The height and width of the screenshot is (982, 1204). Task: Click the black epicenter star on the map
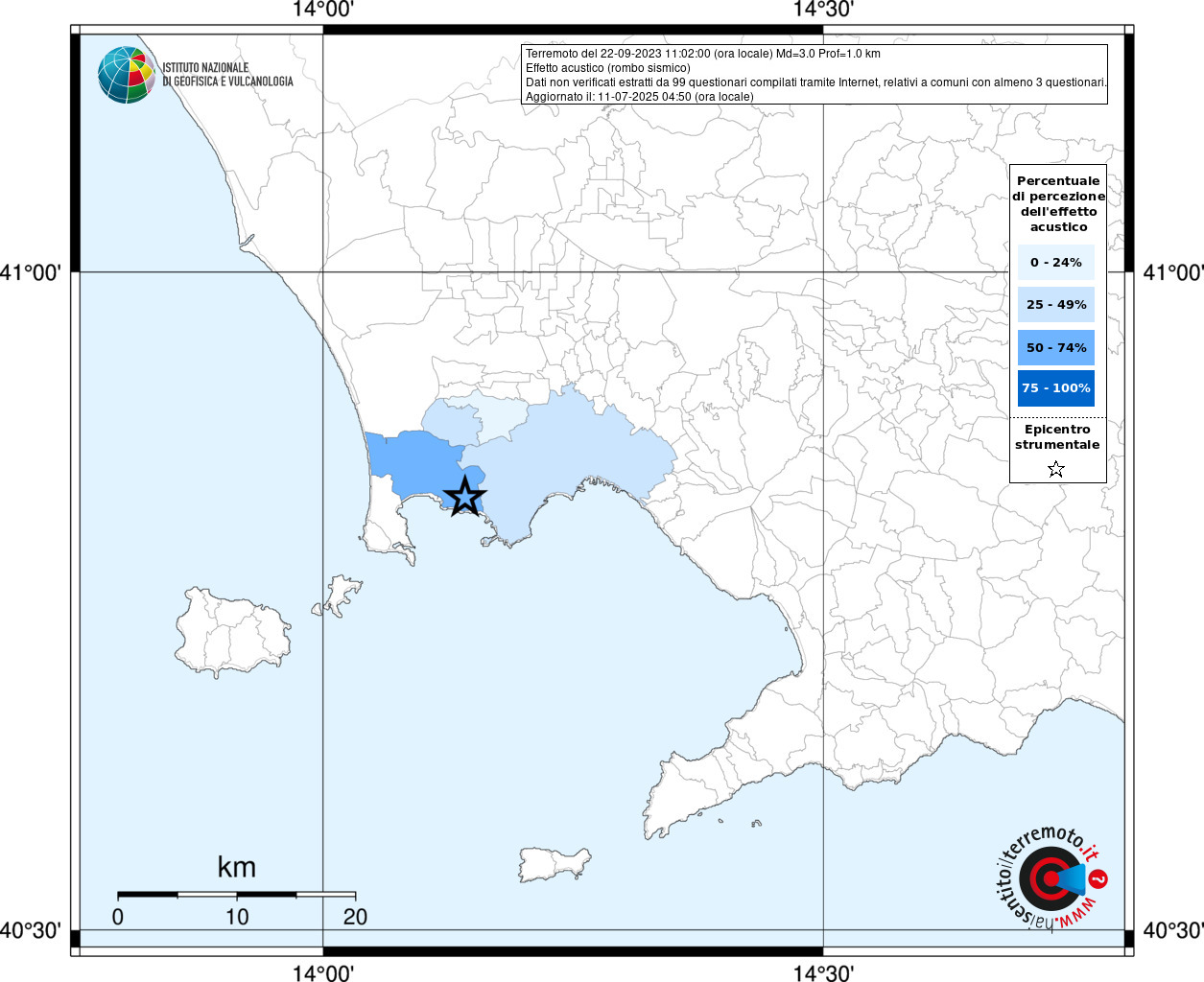pos(465,496)
